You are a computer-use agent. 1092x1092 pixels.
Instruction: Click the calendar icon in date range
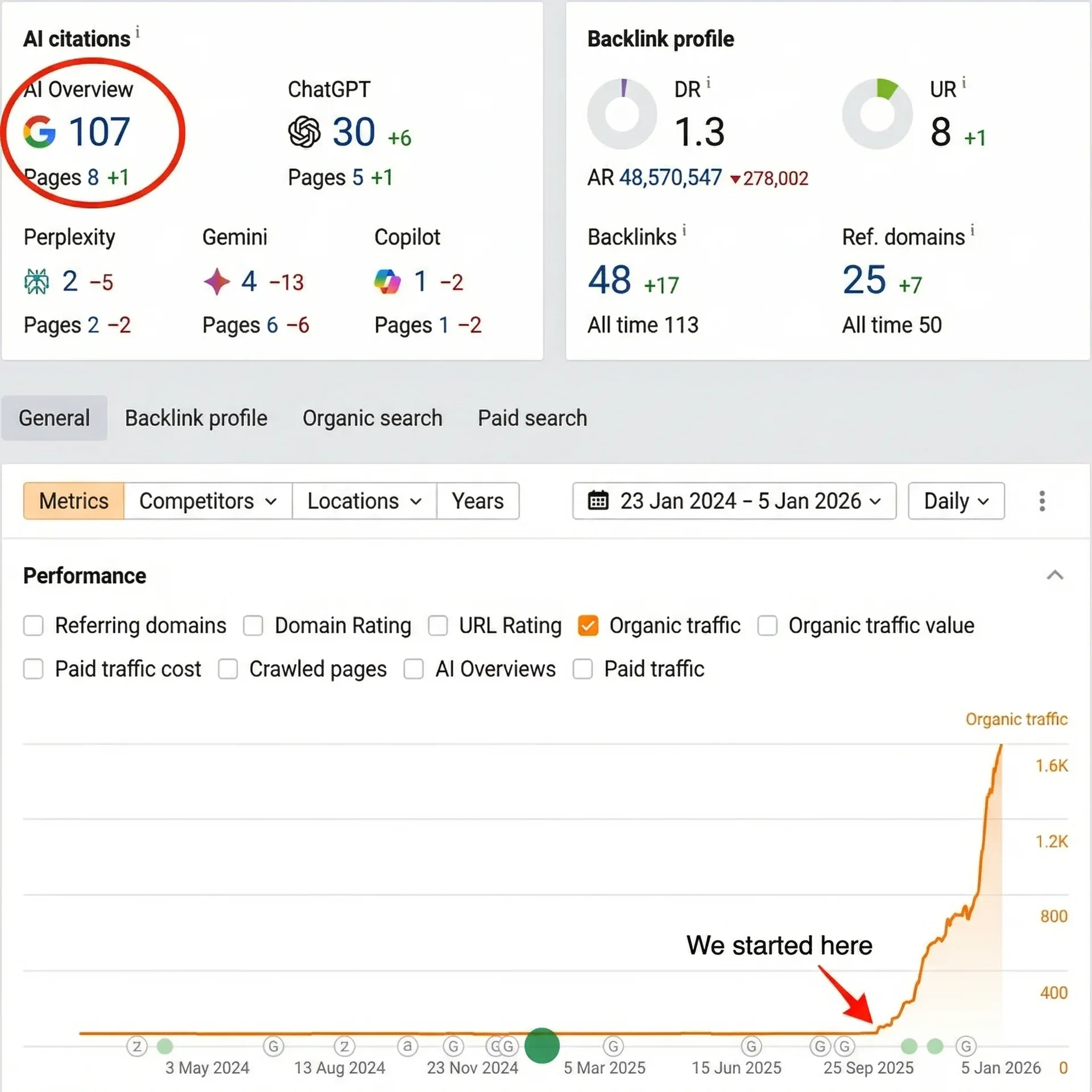(598, 501)
